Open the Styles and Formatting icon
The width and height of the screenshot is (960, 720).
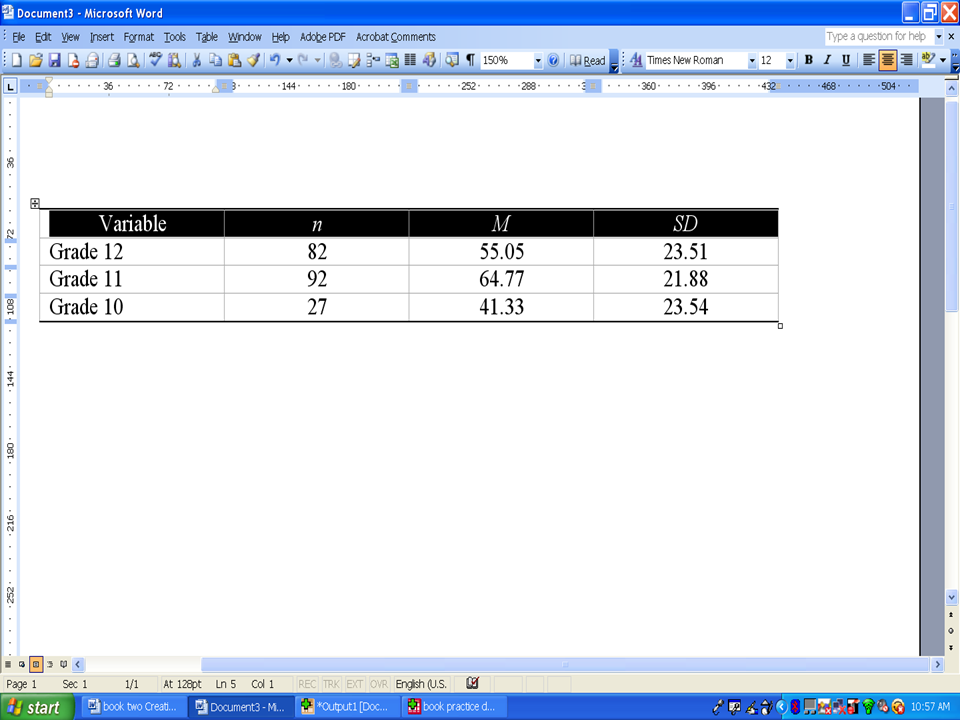tap(636, 60)
